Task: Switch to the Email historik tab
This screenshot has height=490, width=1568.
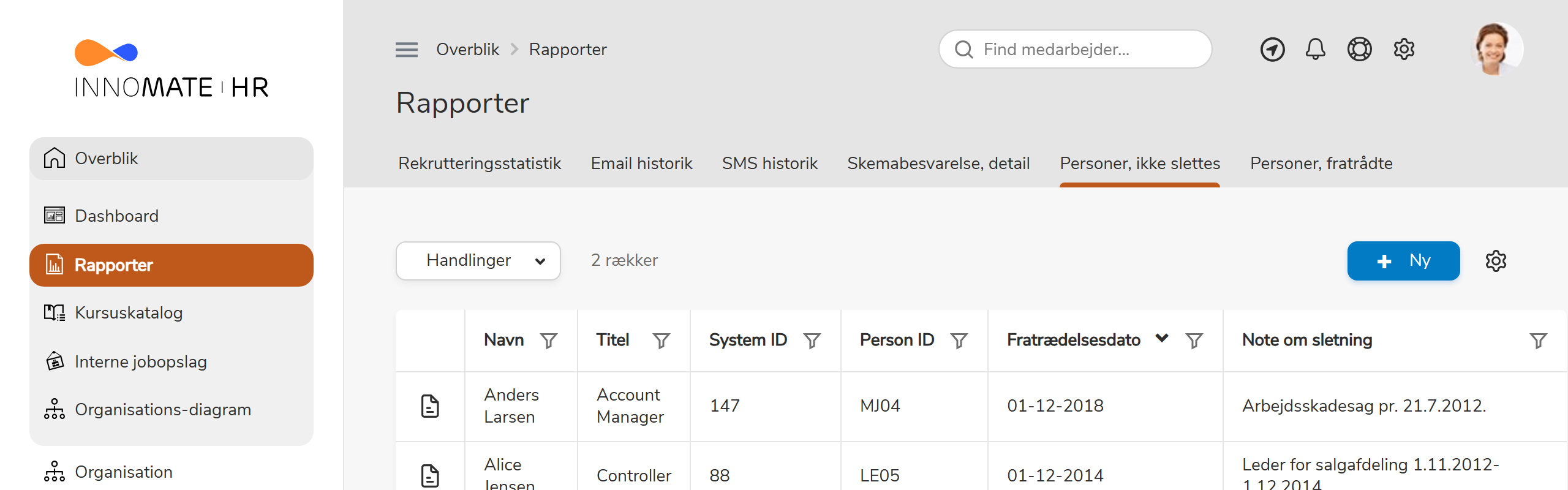Action: pyautogui.click(x=641, y=164)
